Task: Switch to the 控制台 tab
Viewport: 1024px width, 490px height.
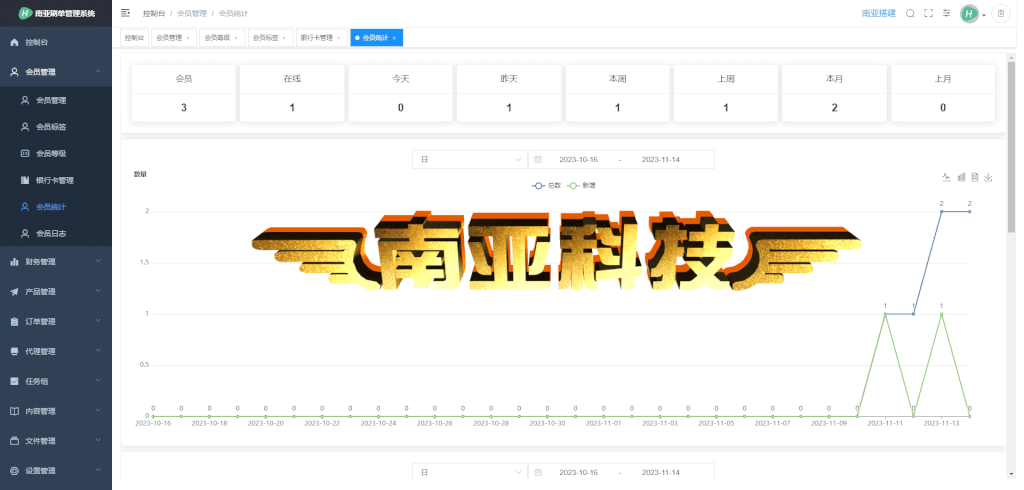Action: tap(134, 38)
